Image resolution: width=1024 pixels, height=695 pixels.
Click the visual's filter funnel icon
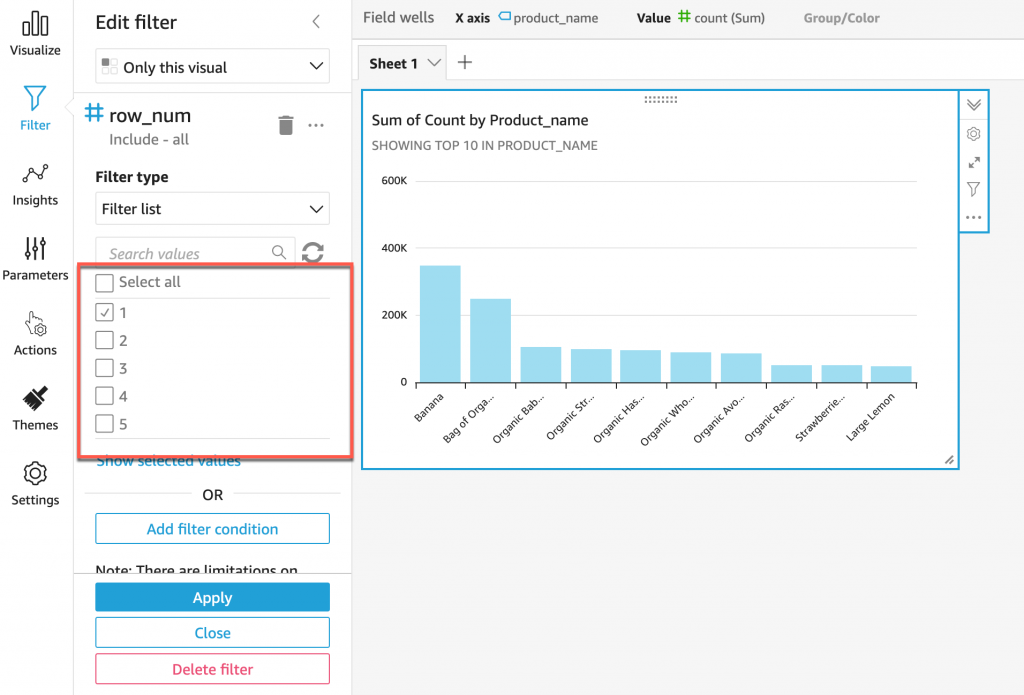973,189
